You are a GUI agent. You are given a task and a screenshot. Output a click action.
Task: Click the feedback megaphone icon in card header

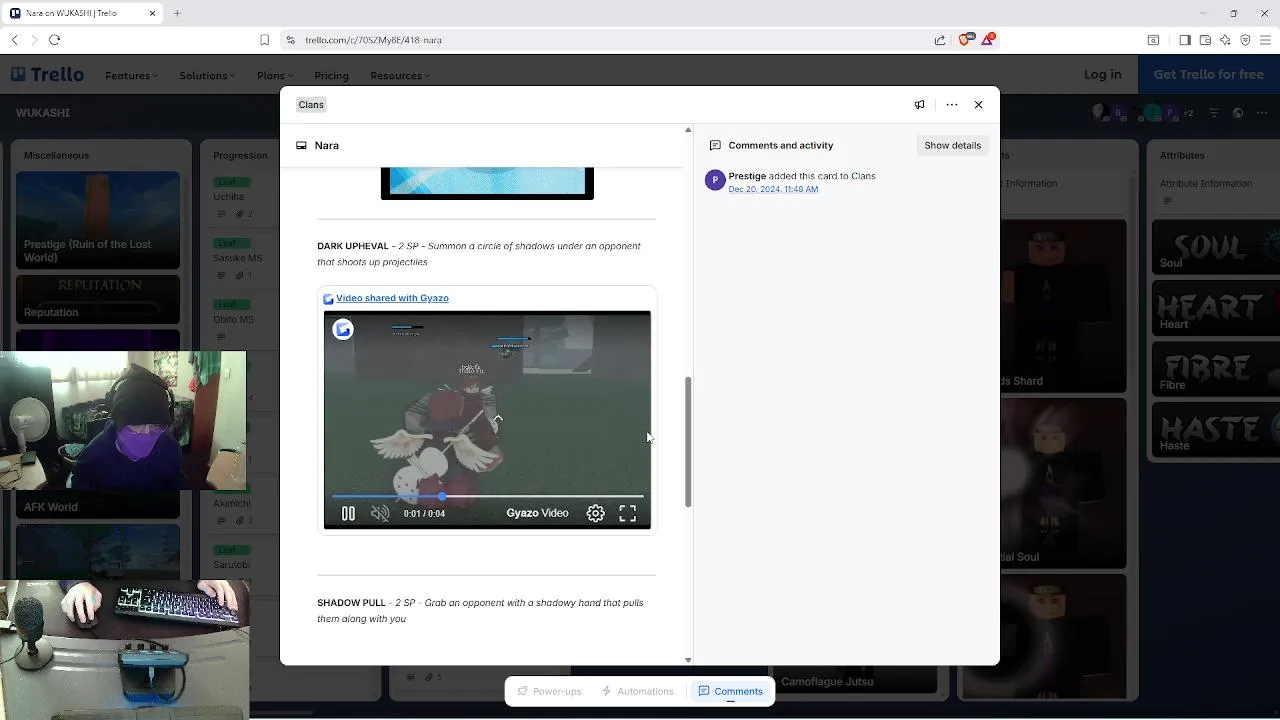pyautogui.click(x=919, y=104)
